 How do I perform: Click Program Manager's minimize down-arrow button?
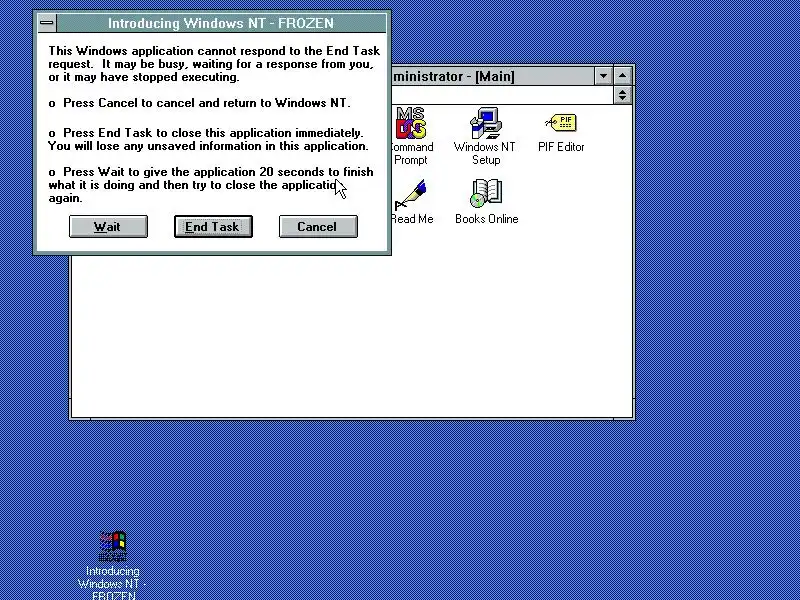tap(604, 76)
